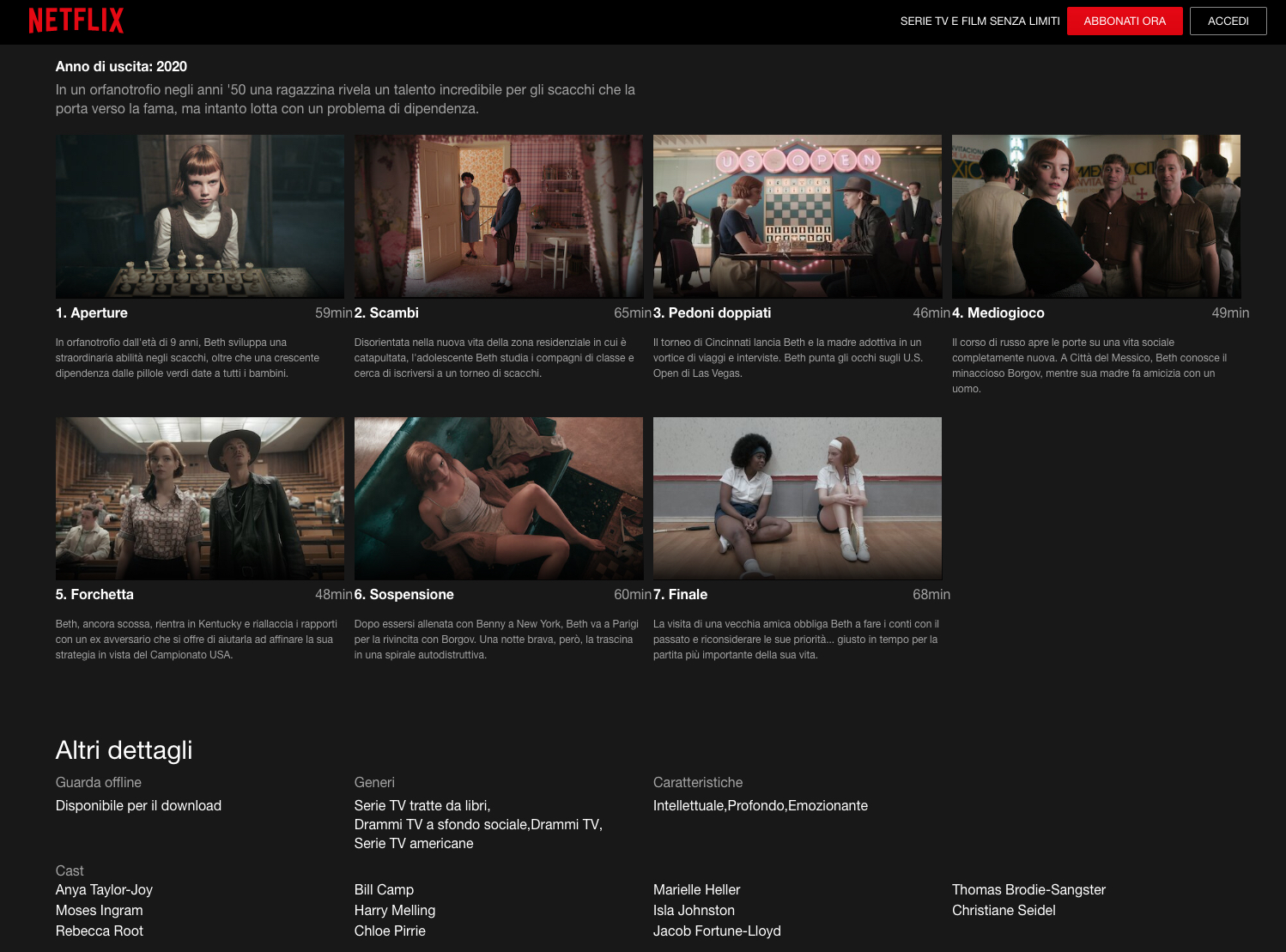This screenshot has width=1286, height=952.
Task: Open episode 7 Finale thumbnail
Action: [x=798, y=499]
